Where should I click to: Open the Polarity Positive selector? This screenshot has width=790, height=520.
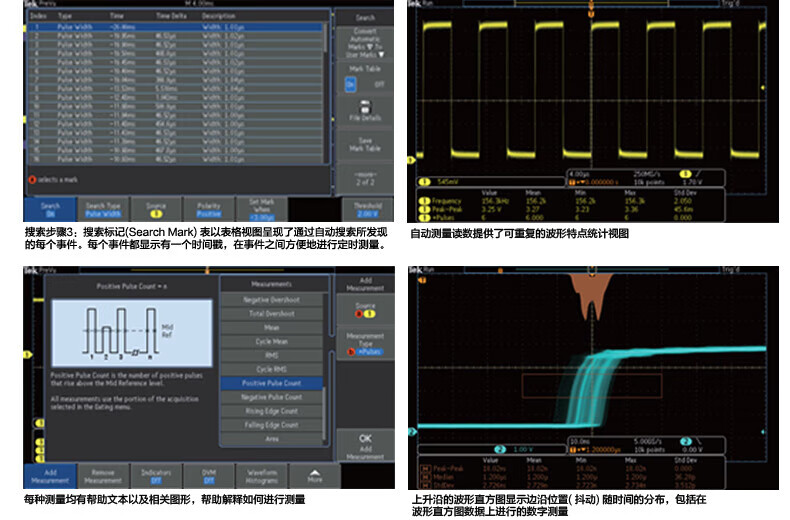(x=209, y=209)
